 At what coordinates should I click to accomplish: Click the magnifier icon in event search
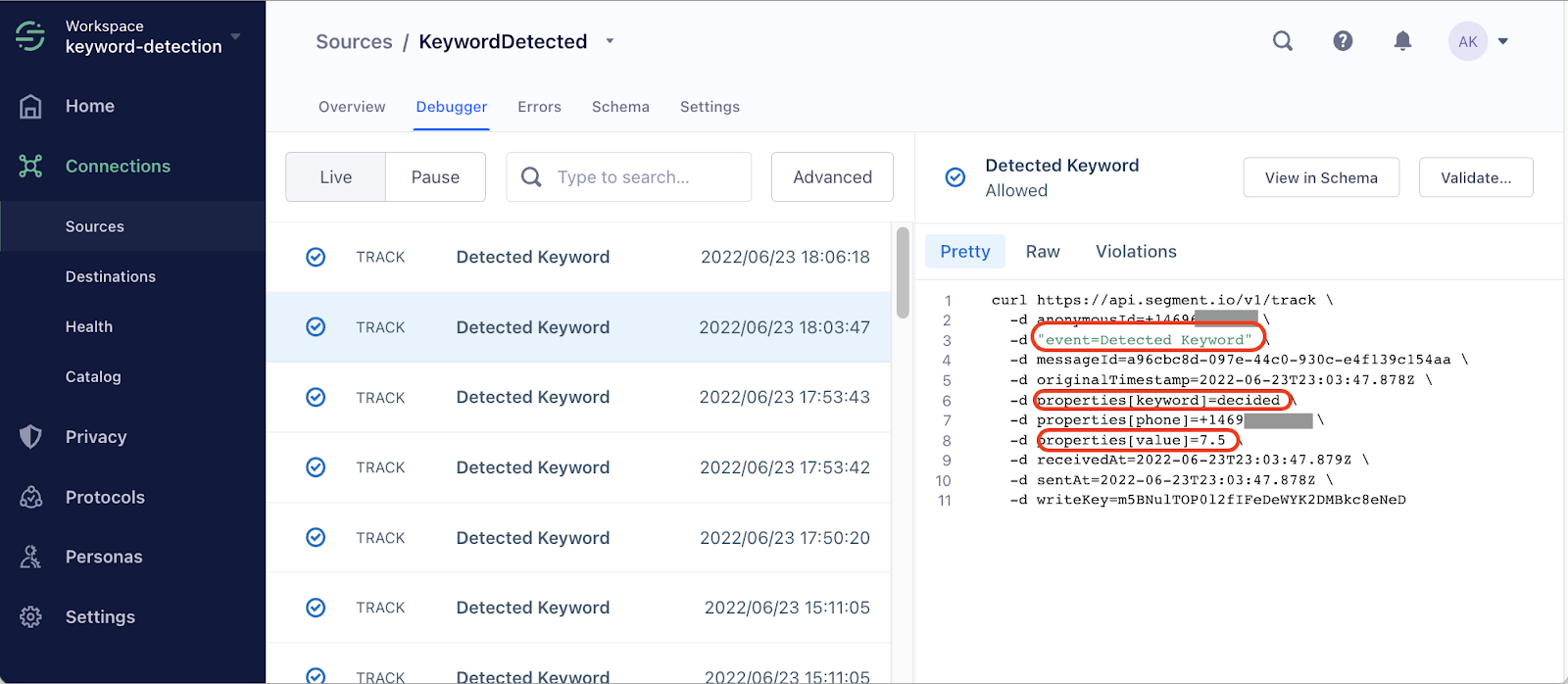tap(531, 176)
